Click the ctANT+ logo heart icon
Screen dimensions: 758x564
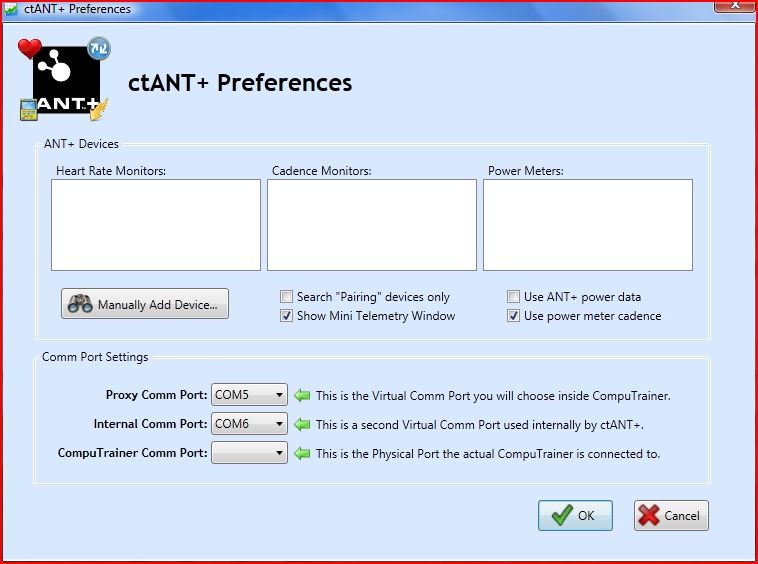pos(30,48)
